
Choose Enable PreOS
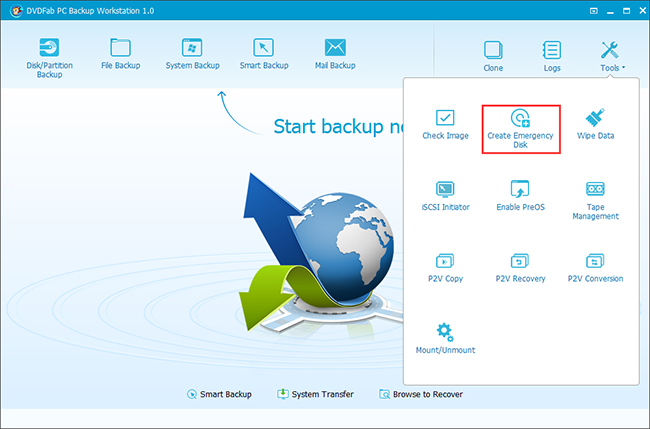click(521, 196)
